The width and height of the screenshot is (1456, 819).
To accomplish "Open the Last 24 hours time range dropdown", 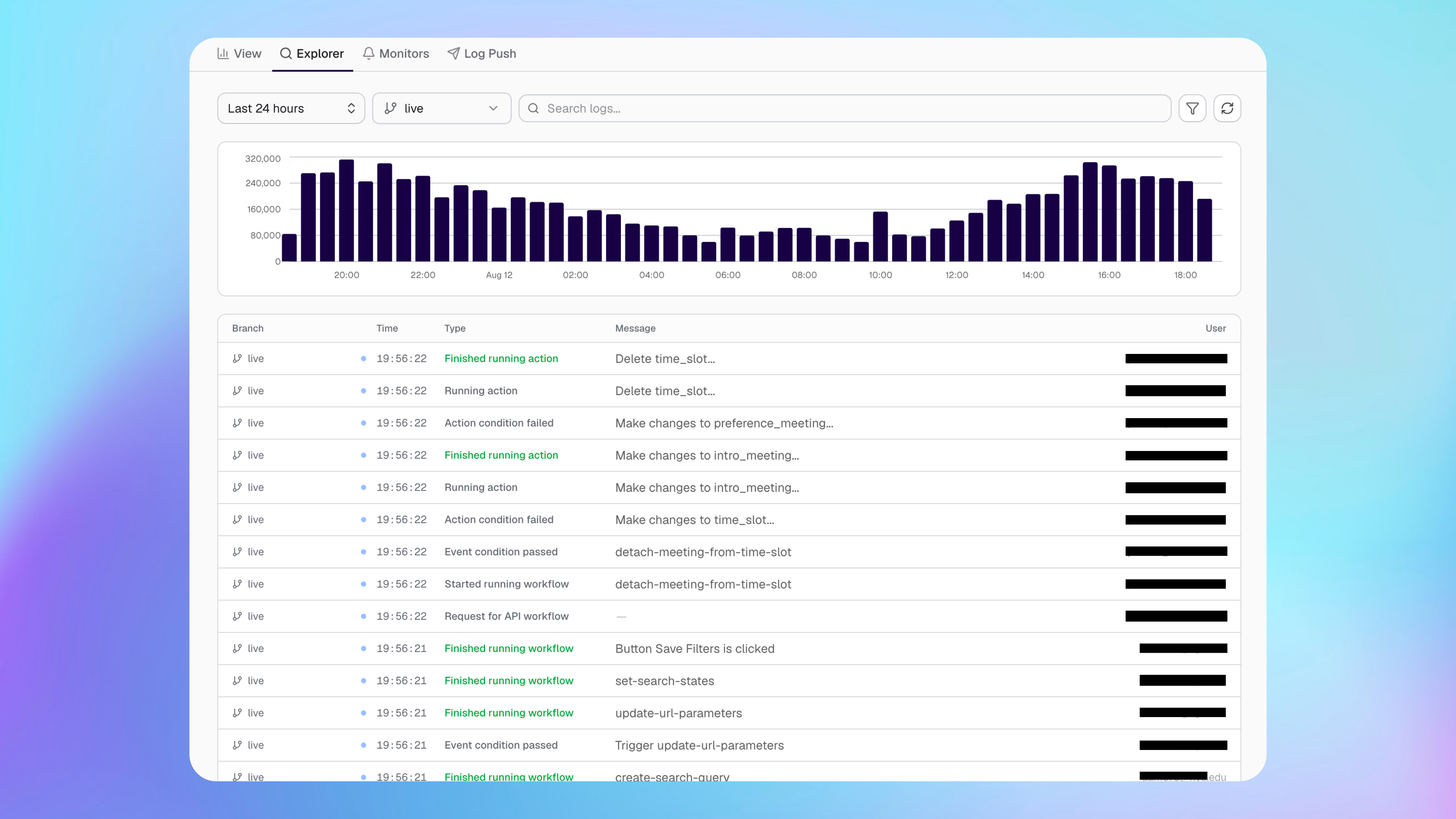I will [291, 109].
